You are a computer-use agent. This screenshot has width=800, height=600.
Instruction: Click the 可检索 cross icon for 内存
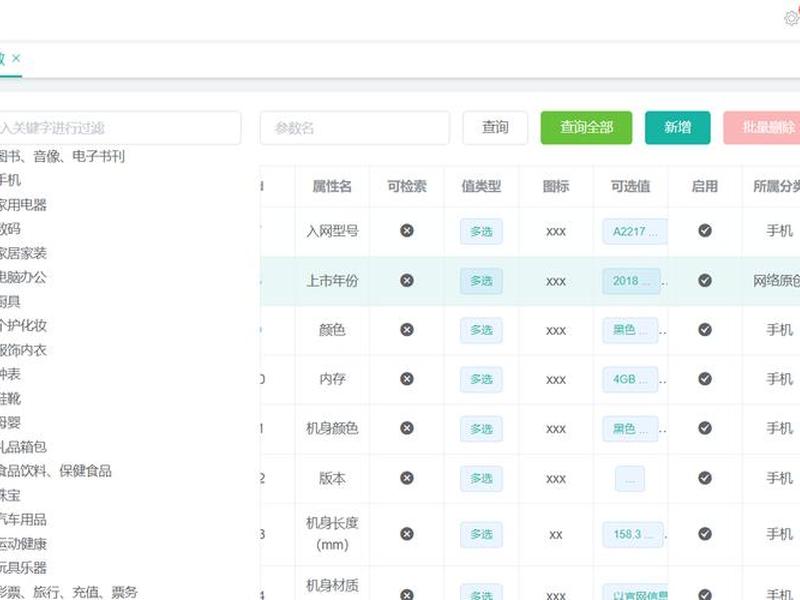[407, 379]
